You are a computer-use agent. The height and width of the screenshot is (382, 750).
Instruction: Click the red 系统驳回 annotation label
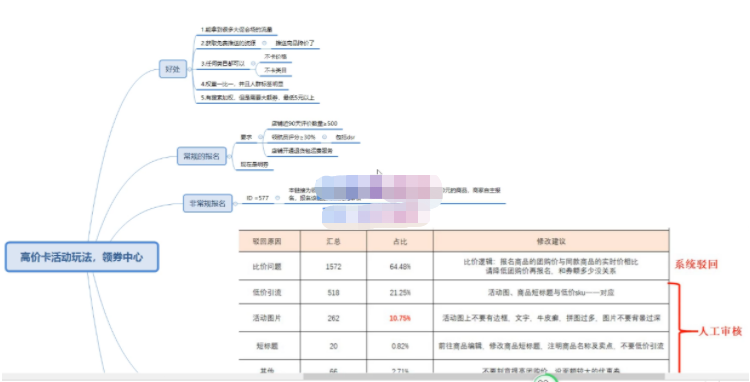click(x=696, y=264)
